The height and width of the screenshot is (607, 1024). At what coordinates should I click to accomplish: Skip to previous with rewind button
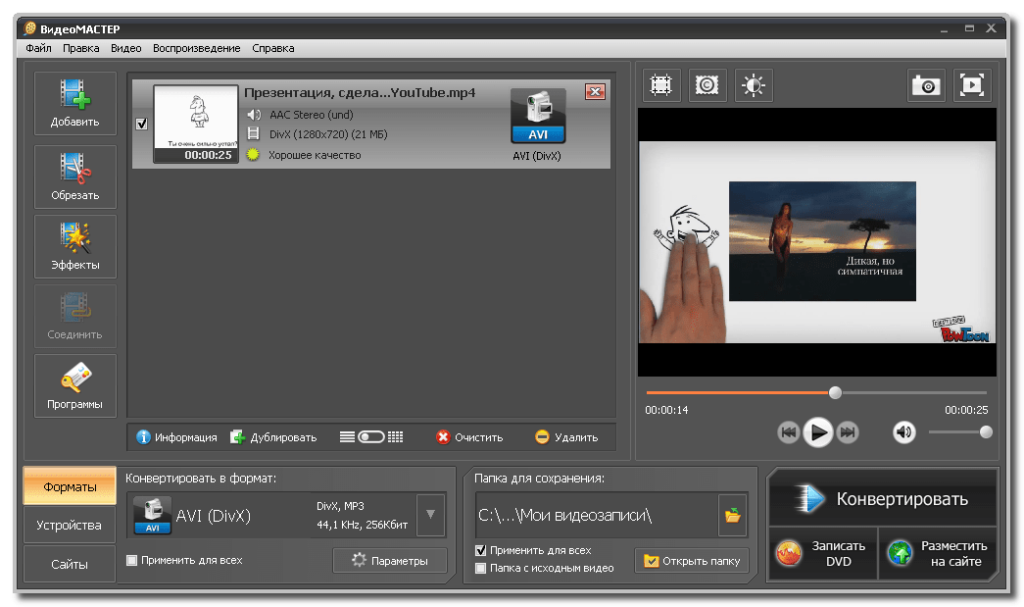tap(788, 432)
